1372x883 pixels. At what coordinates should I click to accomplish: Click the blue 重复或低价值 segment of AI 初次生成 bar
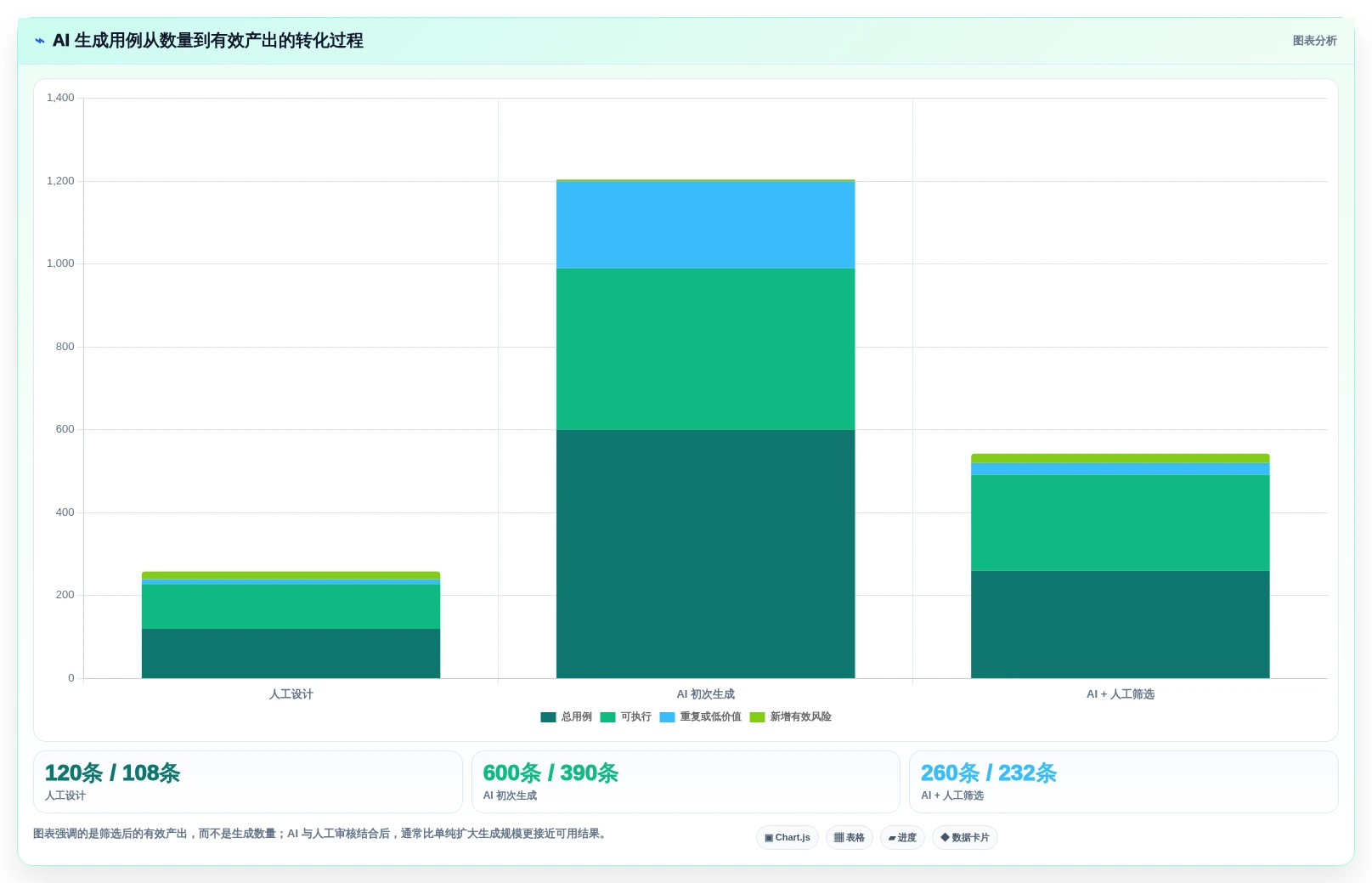coord(705,225)
